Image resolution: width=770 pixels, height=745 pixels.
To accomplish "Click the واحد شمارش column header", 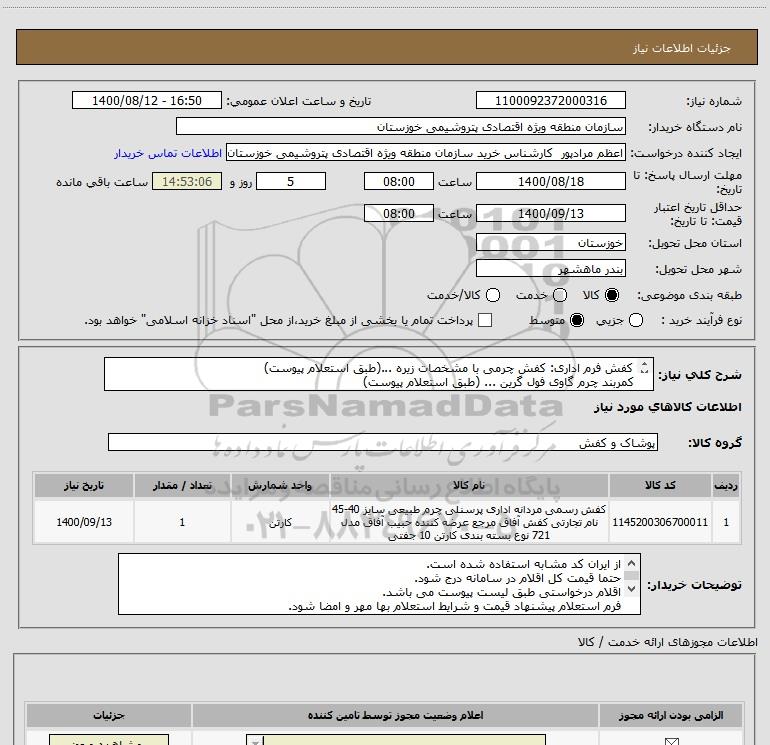I will 280,485.
